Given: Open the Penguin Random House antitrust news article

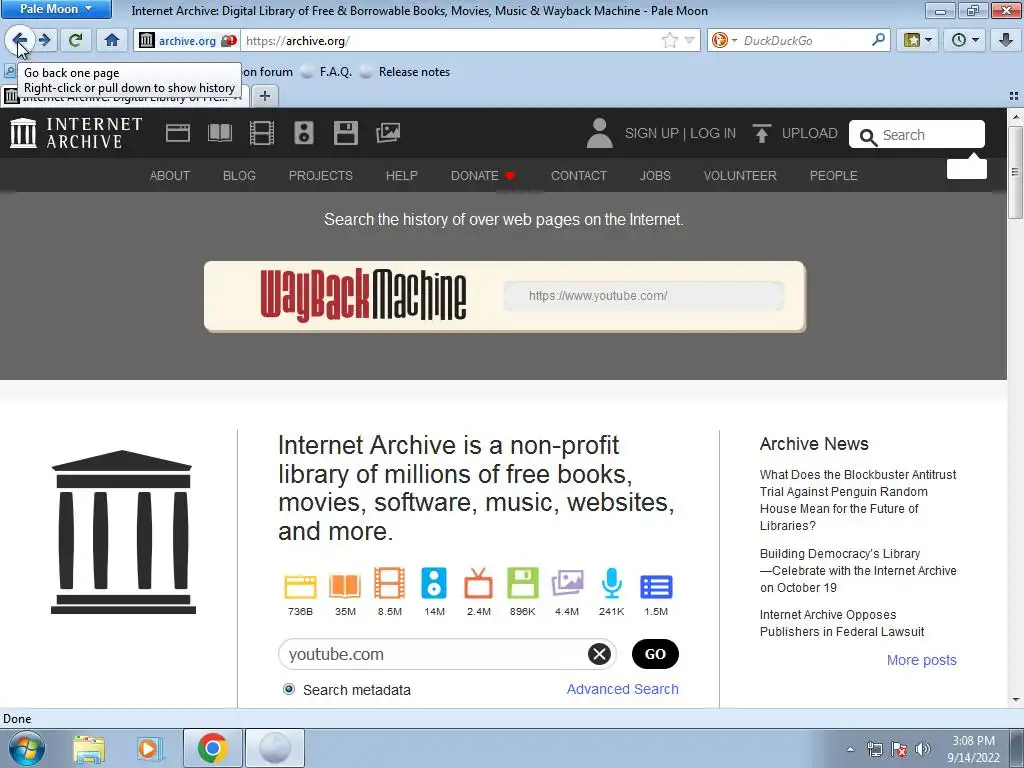Looking at the screenshot, I should 857,500.
